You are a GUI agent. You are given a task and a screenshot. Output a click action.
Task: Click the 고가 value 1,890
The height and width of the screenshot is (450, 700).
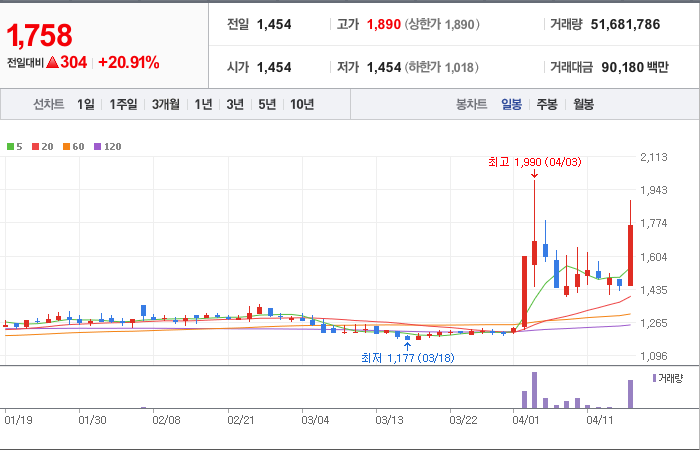[x=383, y=25]
